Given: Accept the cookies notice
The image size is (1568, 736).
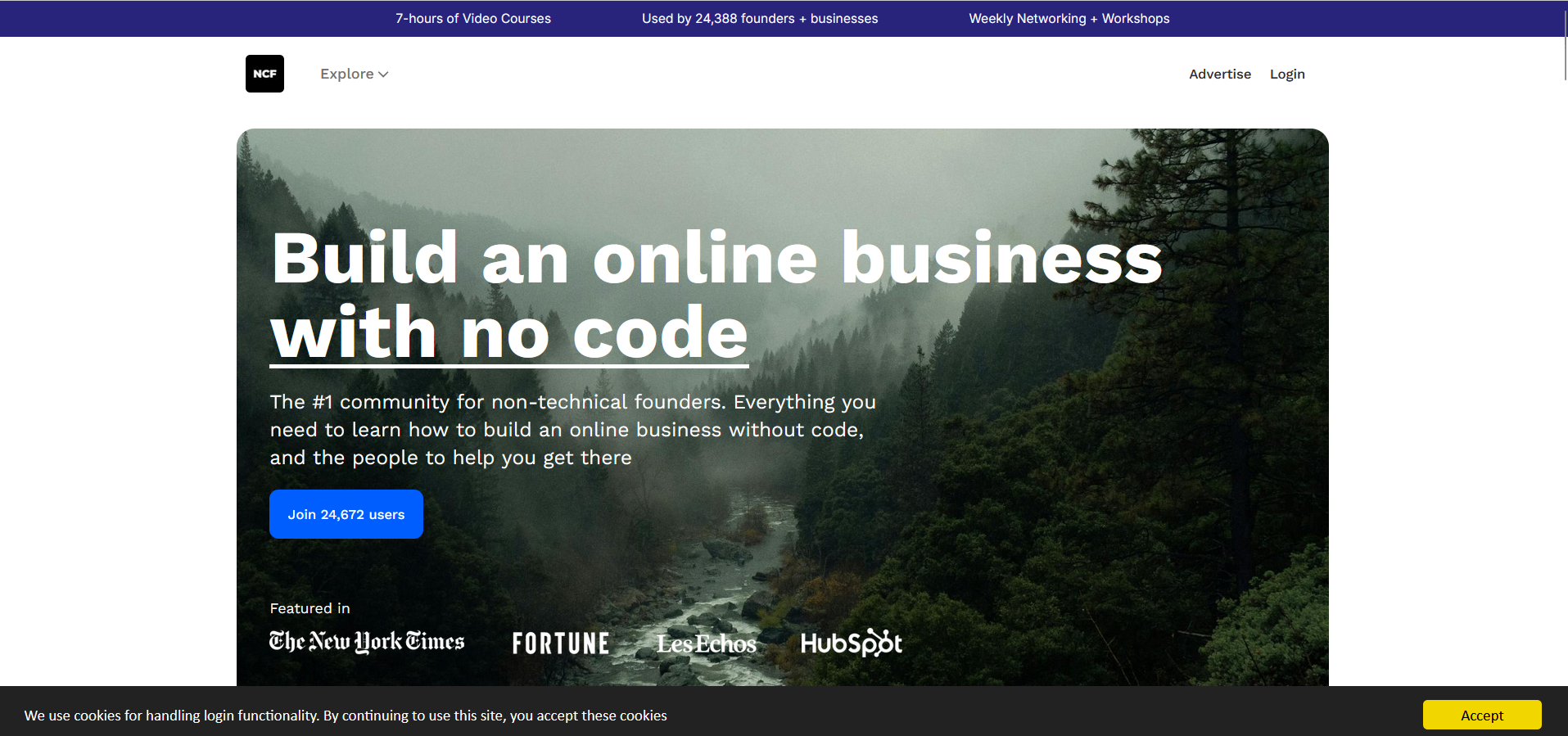Looking at the screenshot, I should click(x=1482, y=715).
